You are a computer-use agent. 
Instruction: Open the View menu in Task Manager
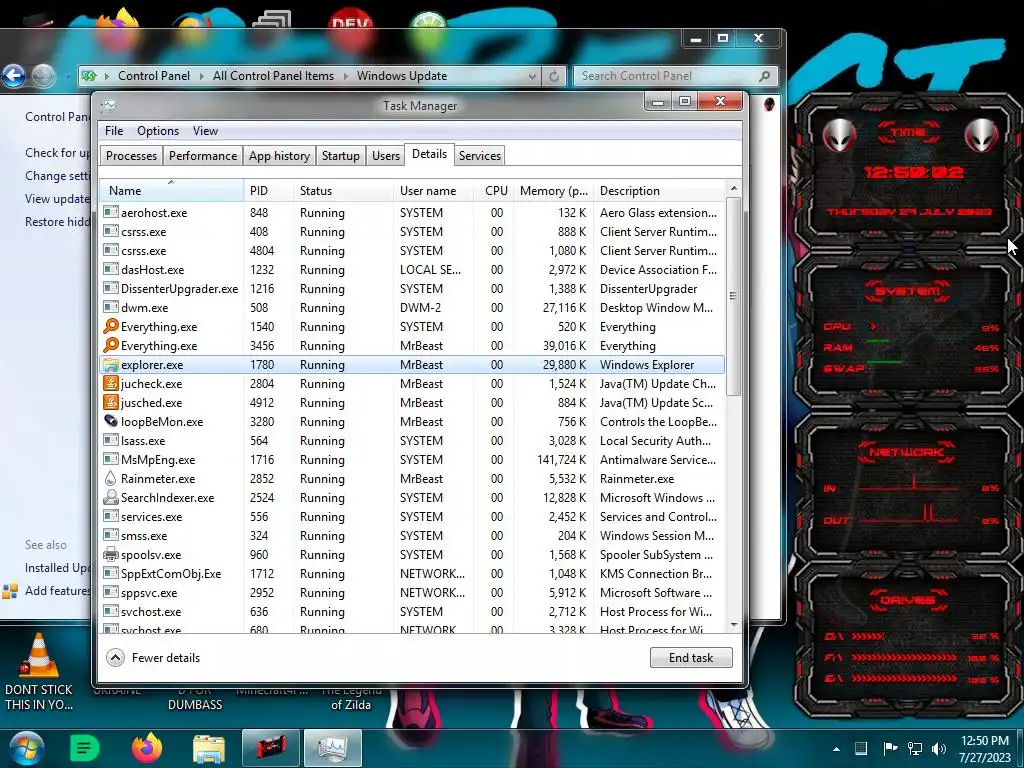(x=205, y=131)
